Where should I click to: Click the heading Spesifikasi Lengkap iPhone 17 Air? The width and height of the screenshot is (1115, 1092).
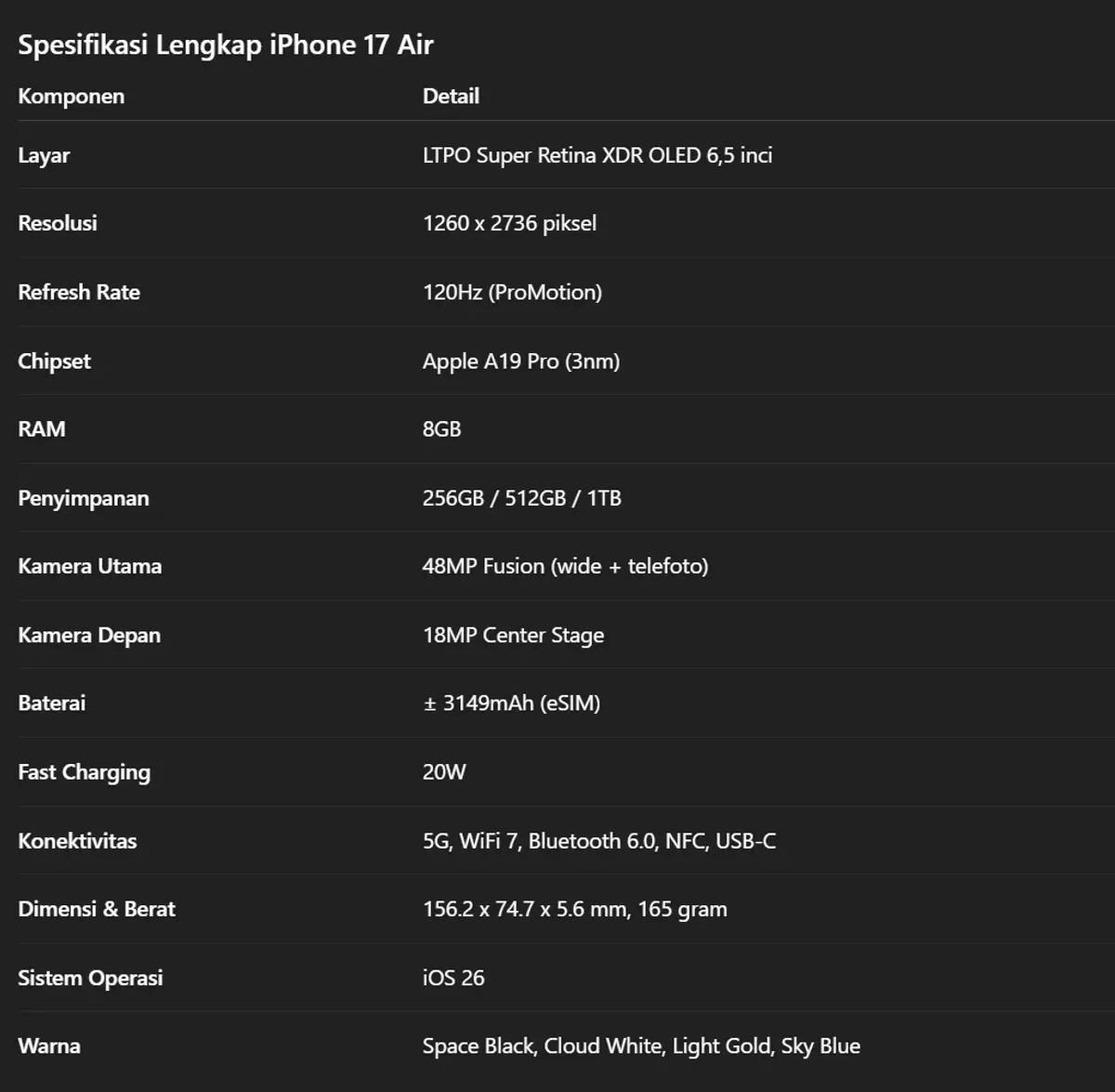(x=226, y=45)
